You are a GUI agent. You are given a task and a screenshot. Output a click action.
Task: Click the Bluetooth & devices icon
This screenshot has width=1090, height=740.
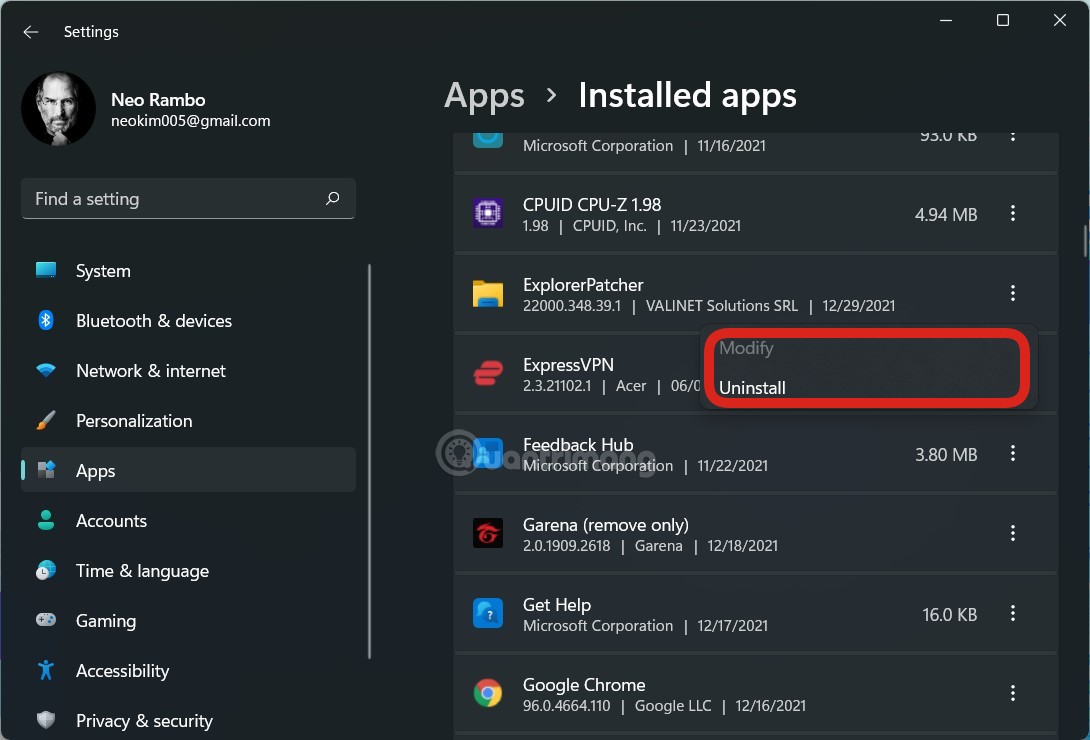point(46,320)
